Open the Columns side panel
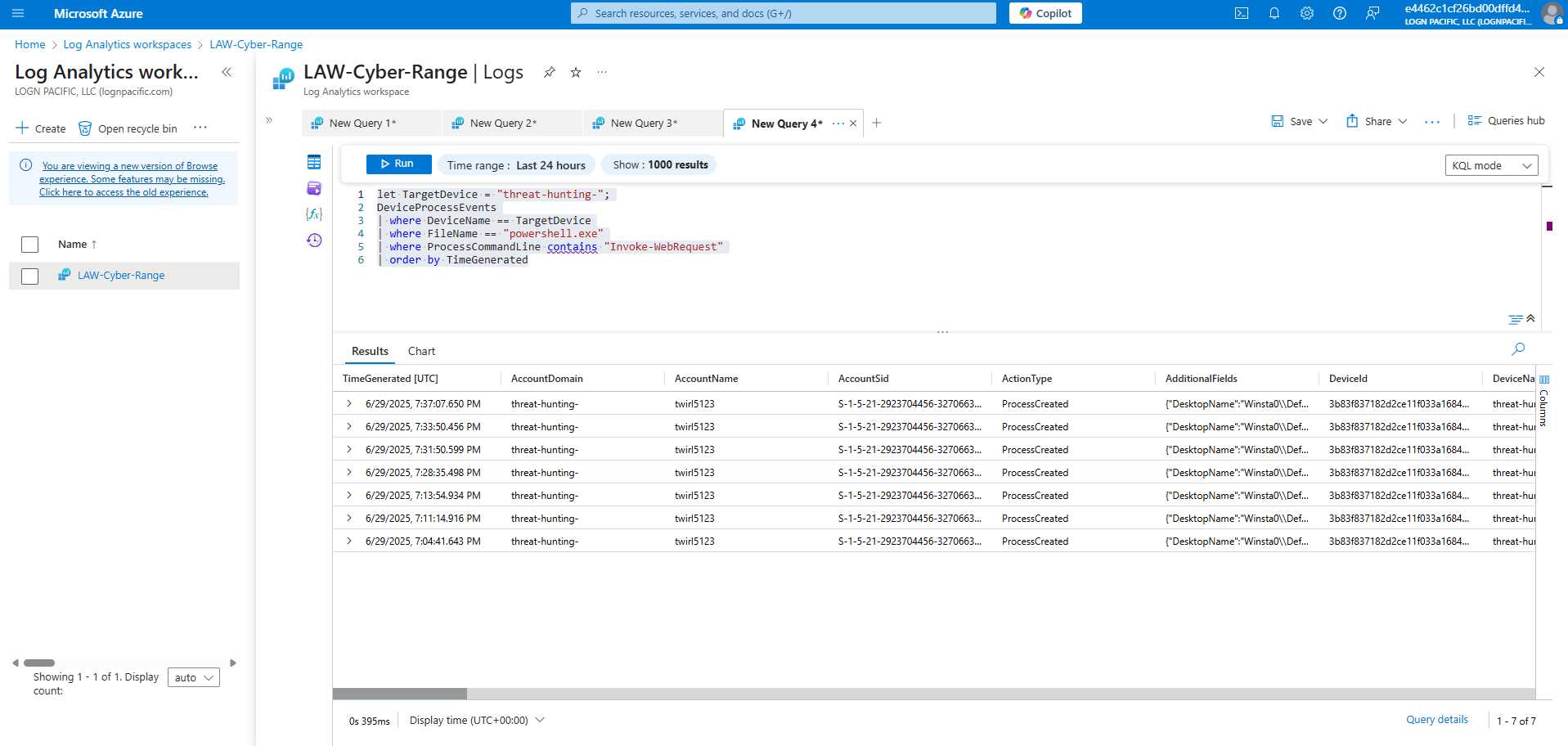 [x=1544, y=401]
